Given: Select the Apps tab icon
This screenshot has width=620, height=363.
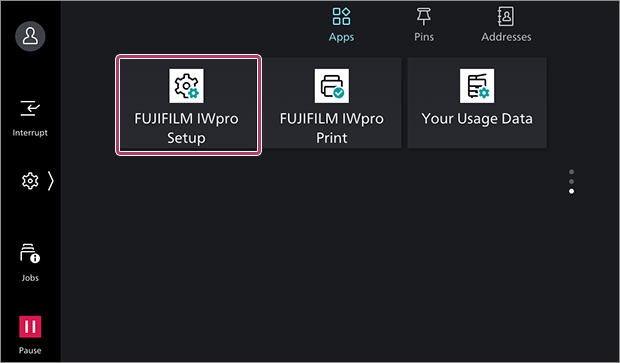Looking at the screenshot, I should coord(341,17).
